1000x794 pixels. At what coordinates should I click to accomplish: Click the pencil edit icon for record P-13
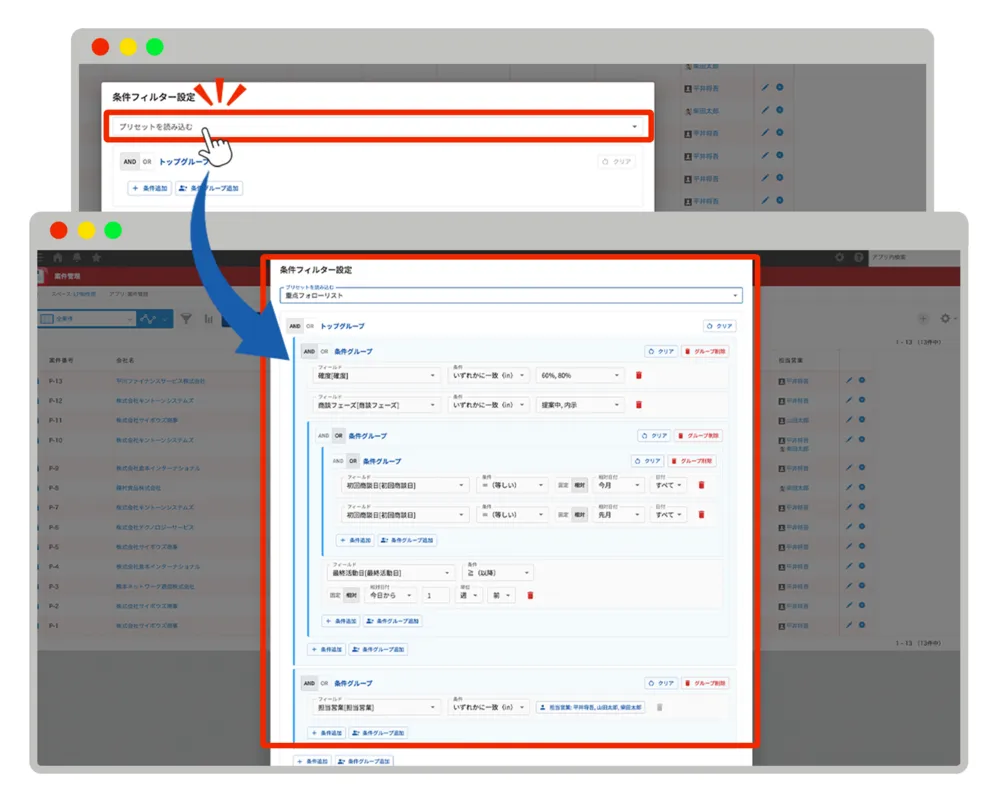[848, 381]
